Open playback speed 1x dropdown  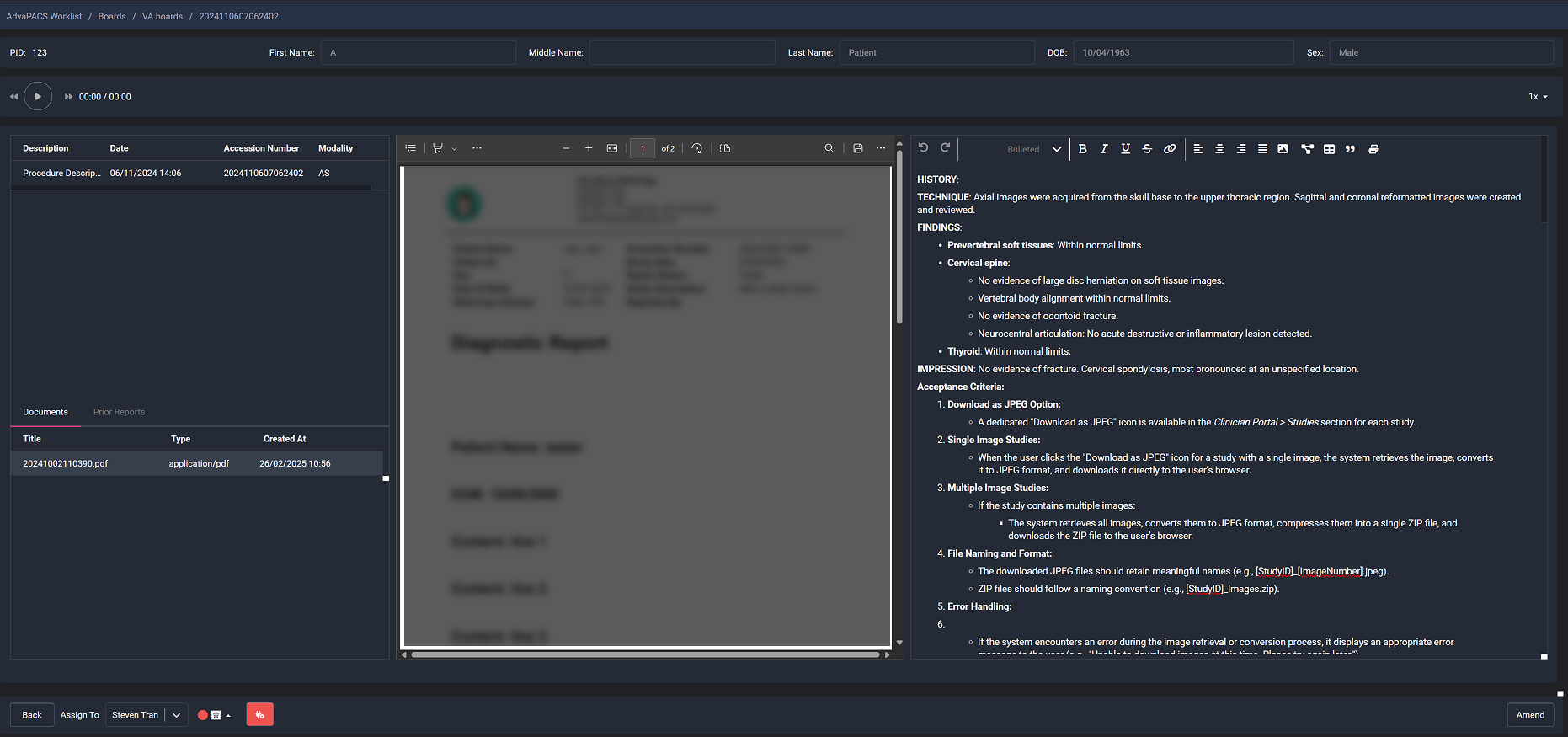[1539, 97]
